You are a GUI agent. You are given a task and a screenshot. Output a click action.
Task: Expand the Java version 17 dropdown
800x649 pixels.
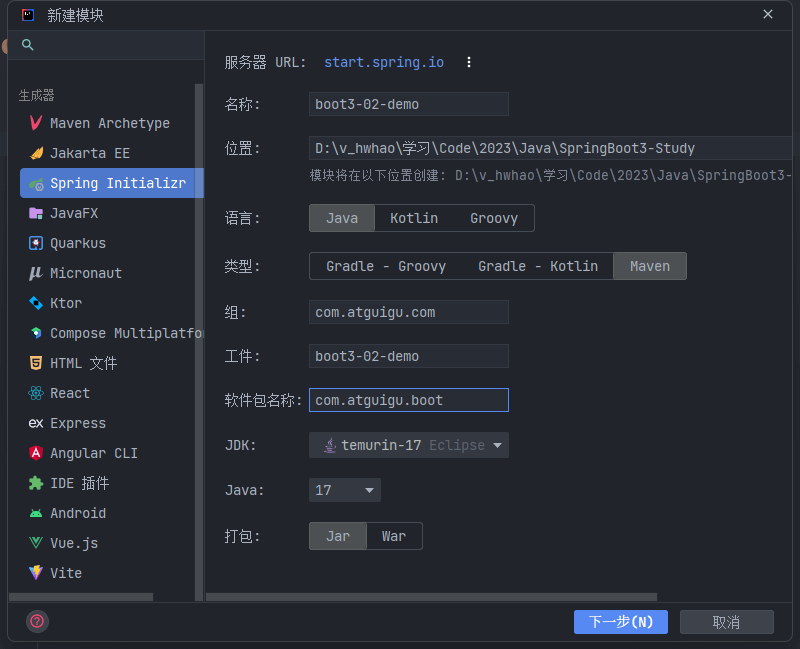coord(345,490)
